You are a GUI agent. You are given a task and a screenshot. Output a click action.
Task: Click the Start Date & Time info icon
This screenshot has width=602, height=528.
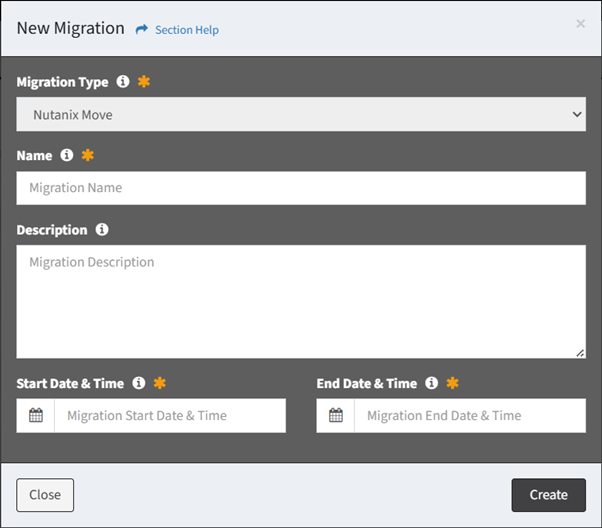(139, 383)
